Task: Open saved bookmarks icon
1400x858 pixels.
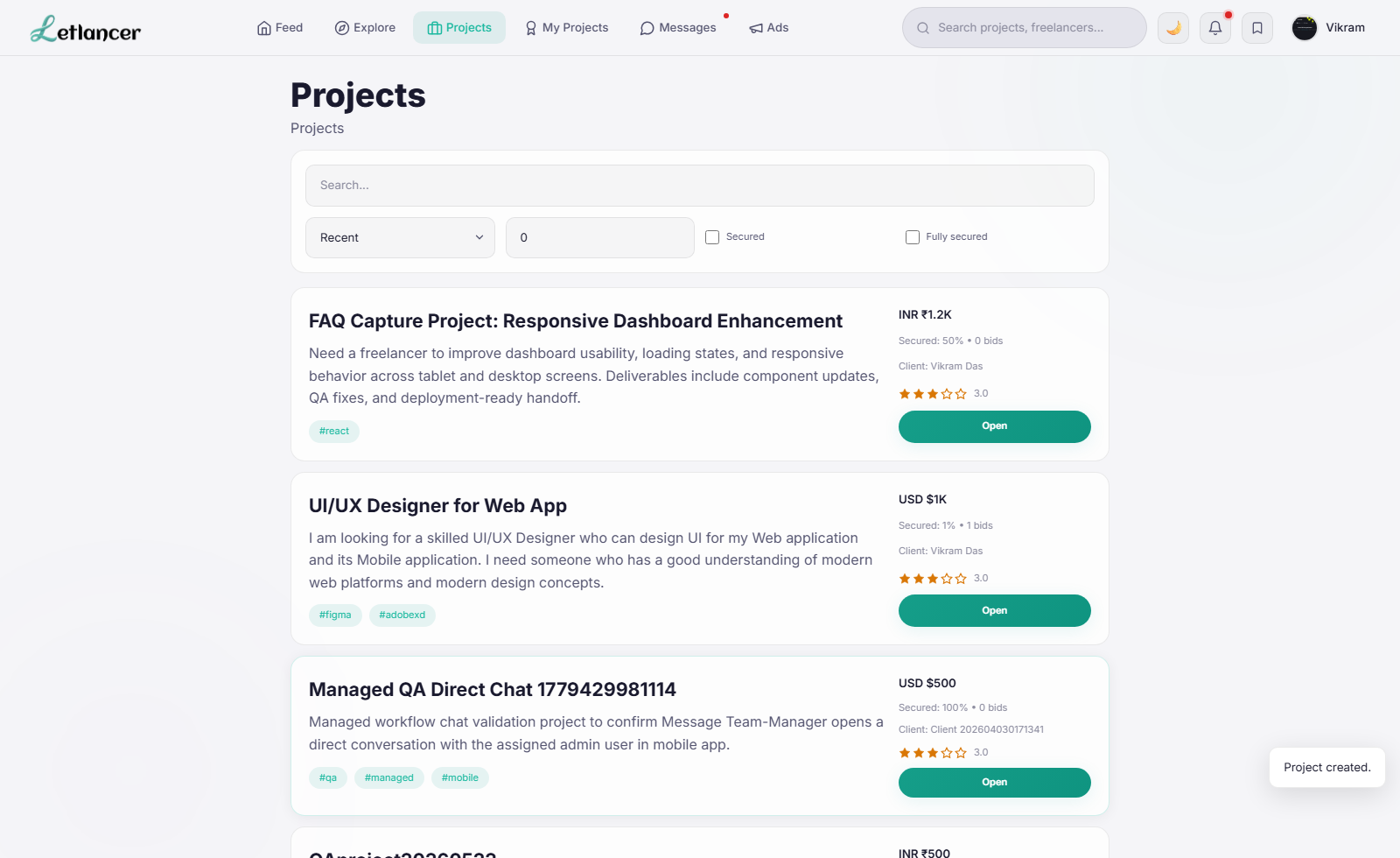Action: click(x=1257, y=28)
